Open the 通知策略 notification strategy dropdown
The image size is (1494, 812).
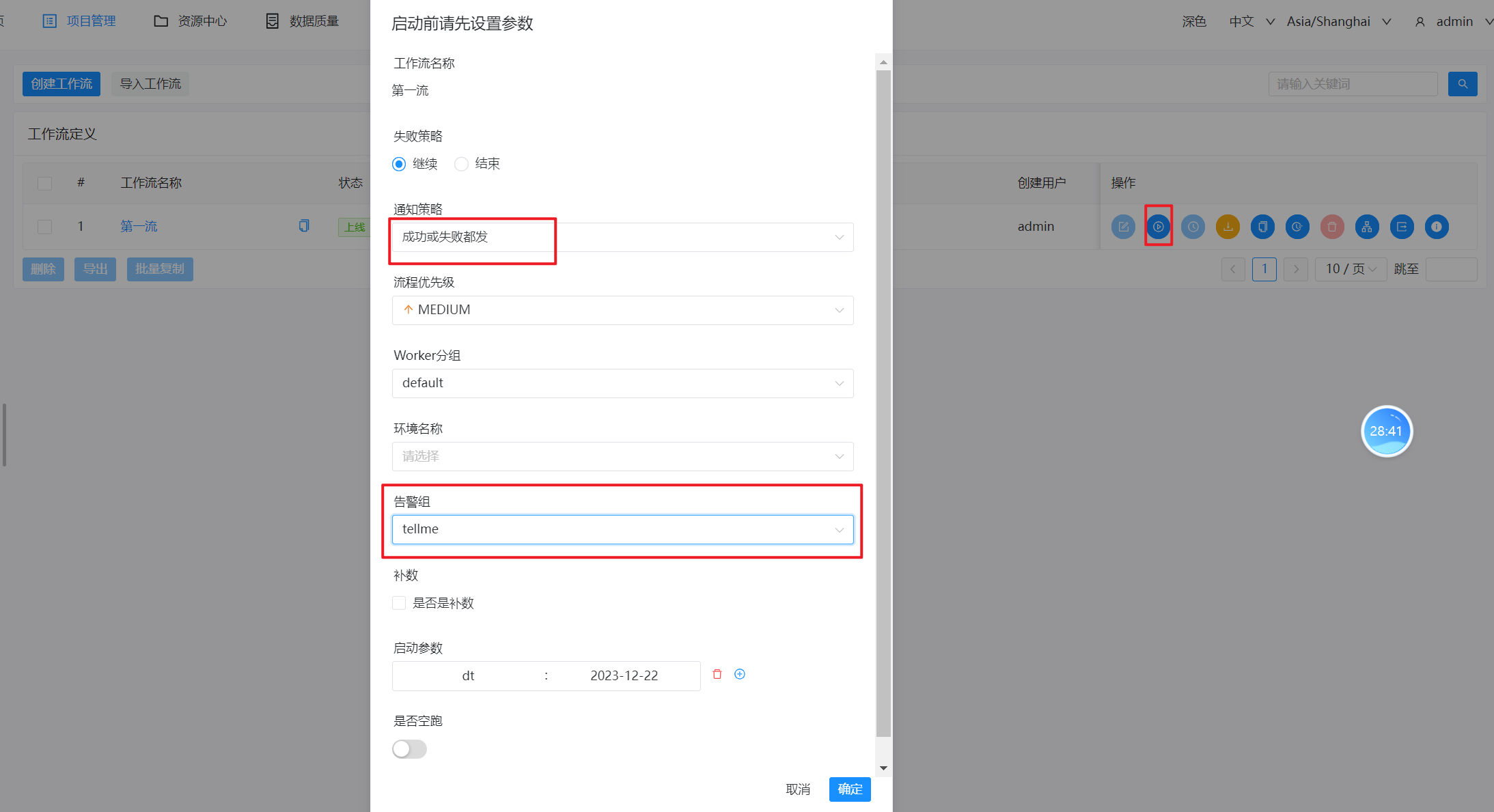[x=622, y=237]
